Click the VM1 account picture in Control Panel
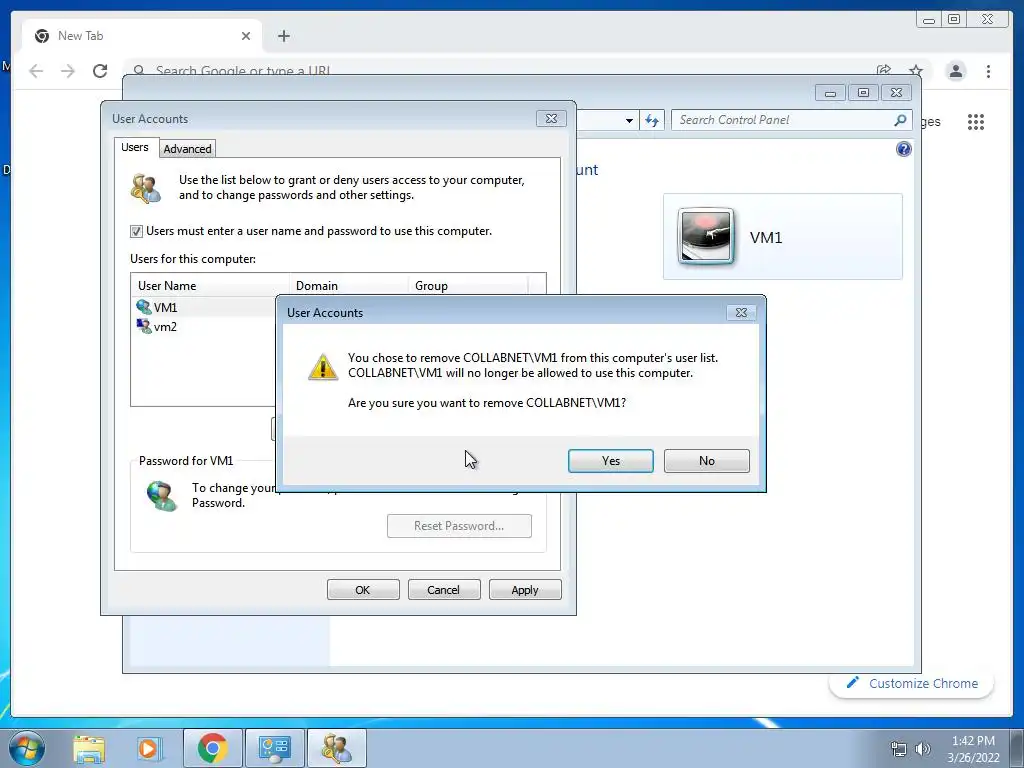 point(705,236)
